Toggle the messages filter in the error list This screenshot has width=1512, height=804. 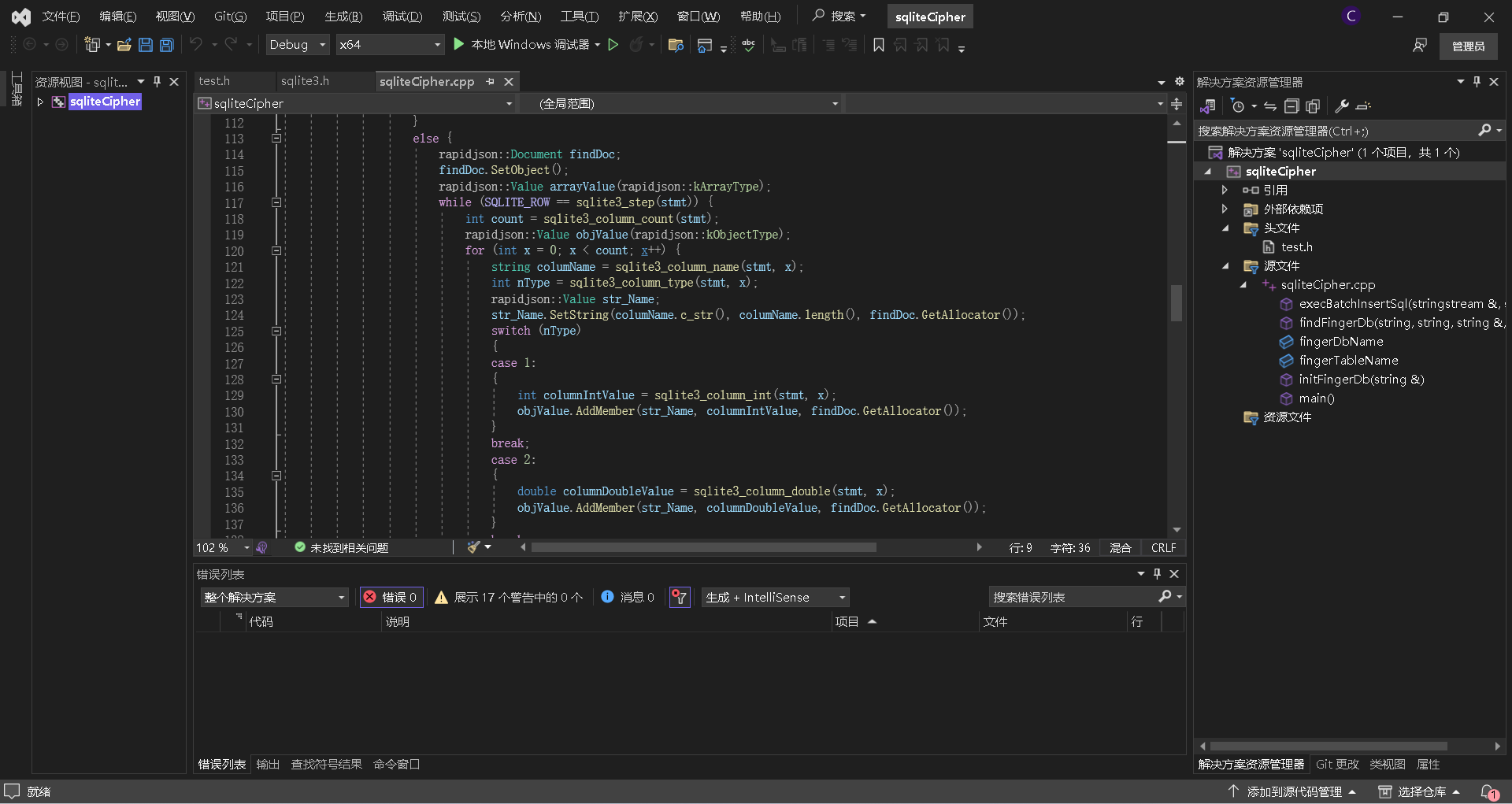628,598
